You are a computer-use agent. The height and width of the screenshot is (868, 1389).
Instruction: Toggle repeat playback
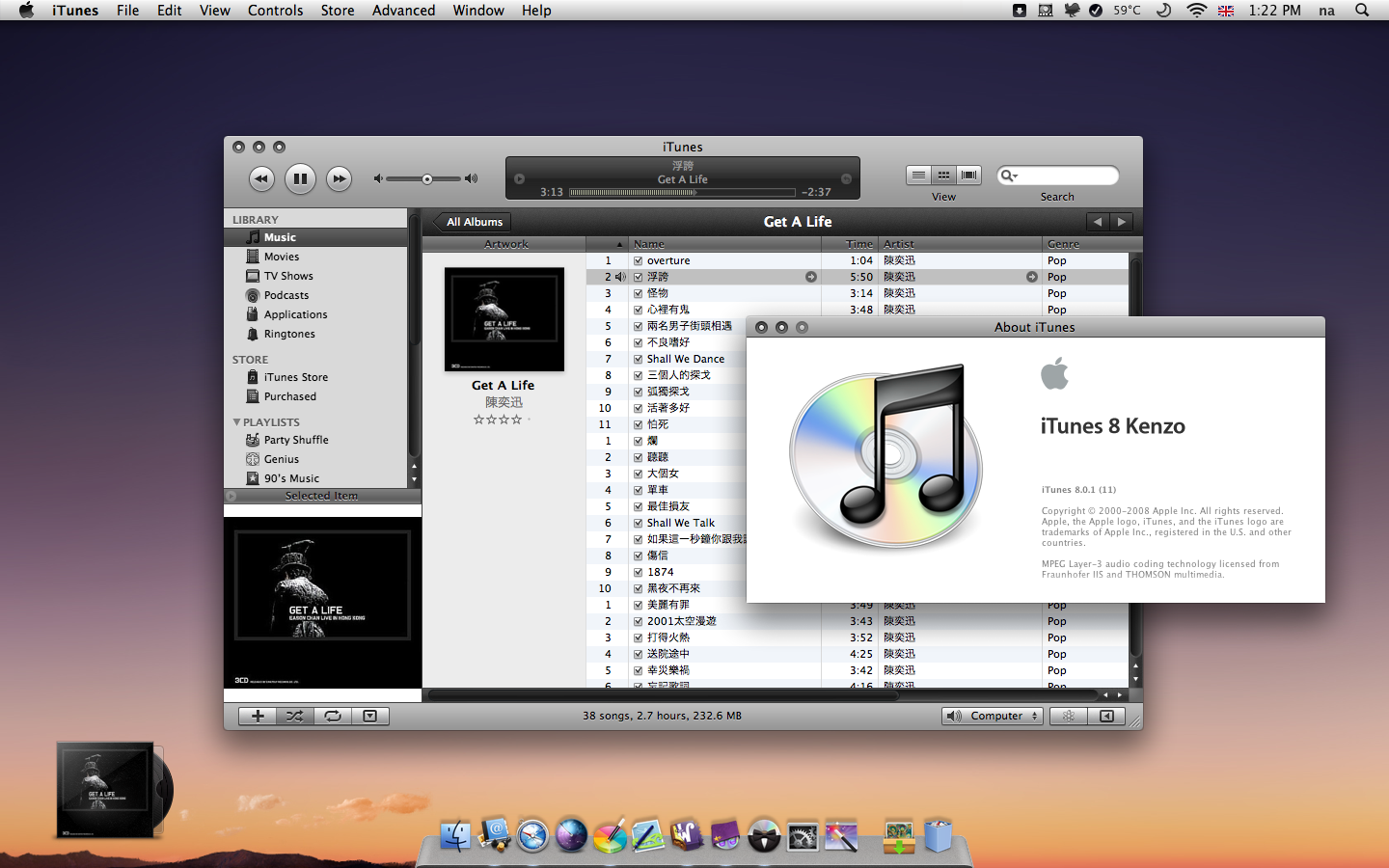click(x=333, y=716)
